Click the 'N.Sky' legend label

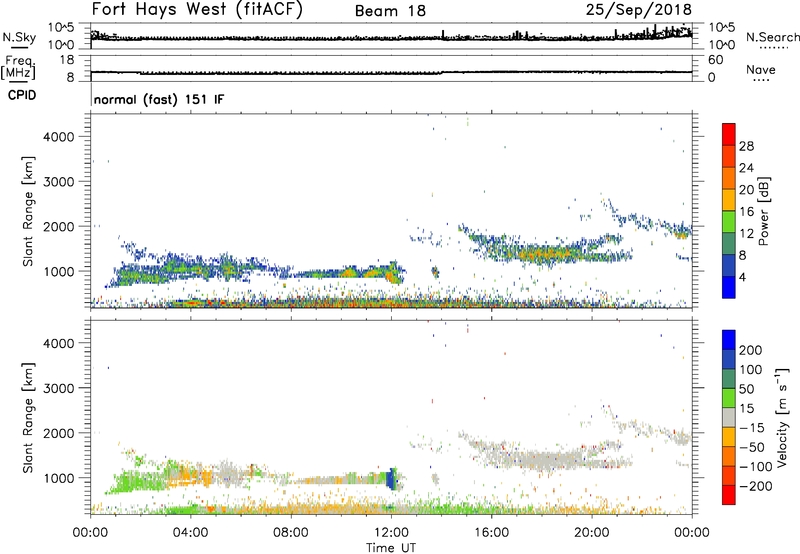[19, 37]
